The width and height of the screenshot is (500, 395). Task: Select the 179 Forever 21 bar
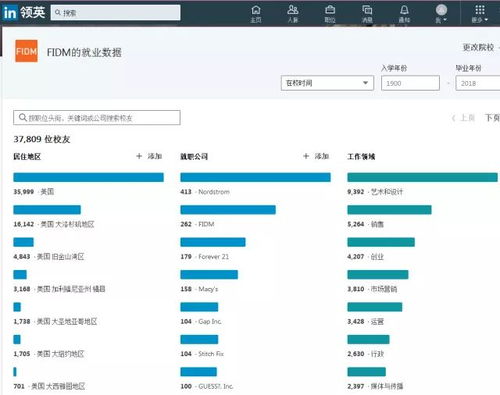coord(213,242)
